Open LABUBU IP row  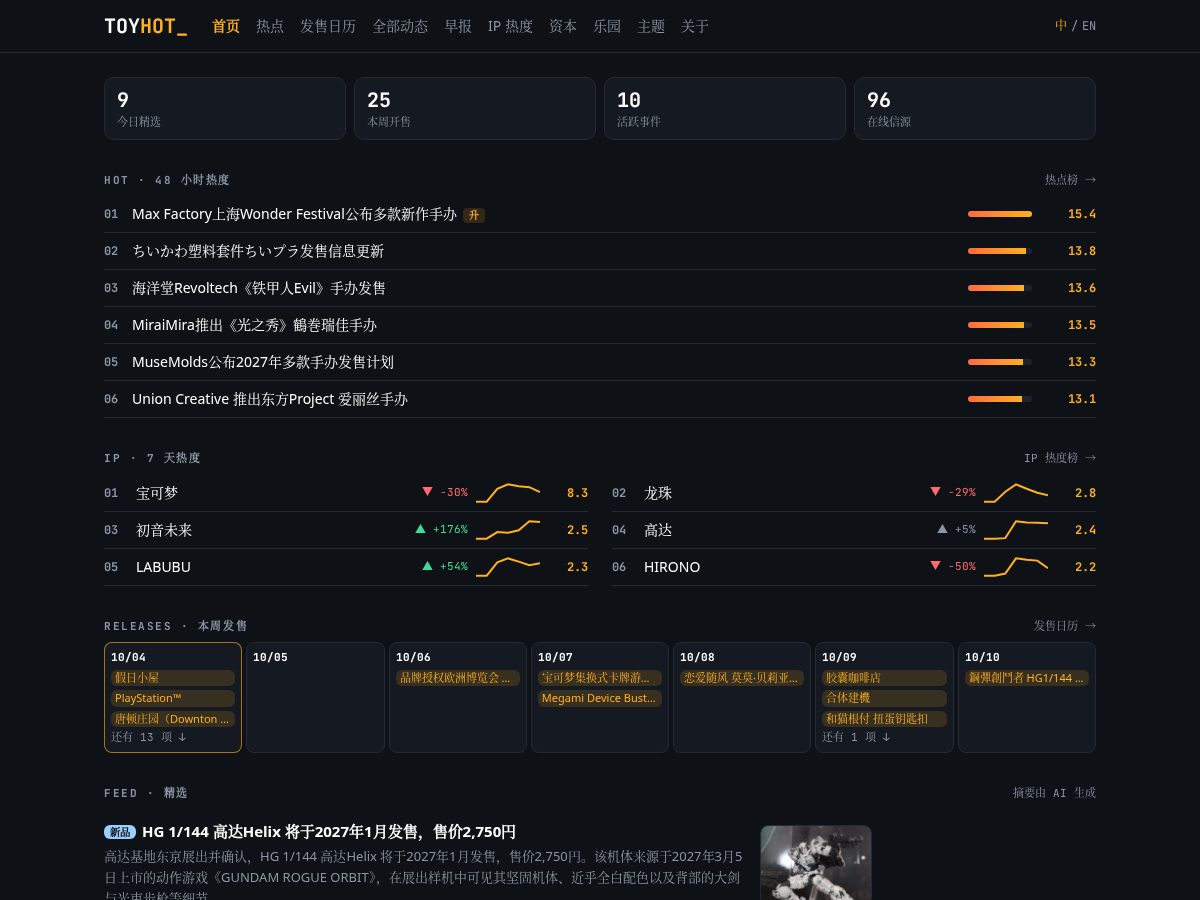coord(346,567)
